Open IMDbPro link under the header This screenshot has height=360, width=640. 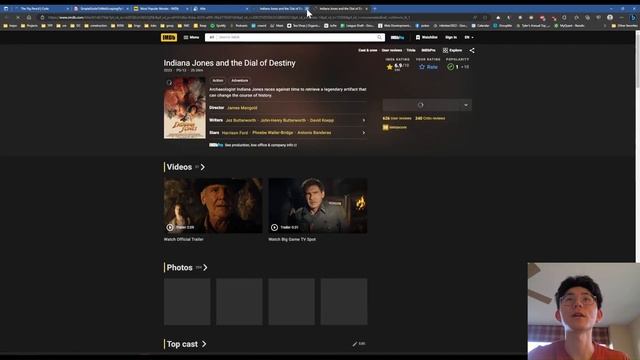click(x=428, y=50)
